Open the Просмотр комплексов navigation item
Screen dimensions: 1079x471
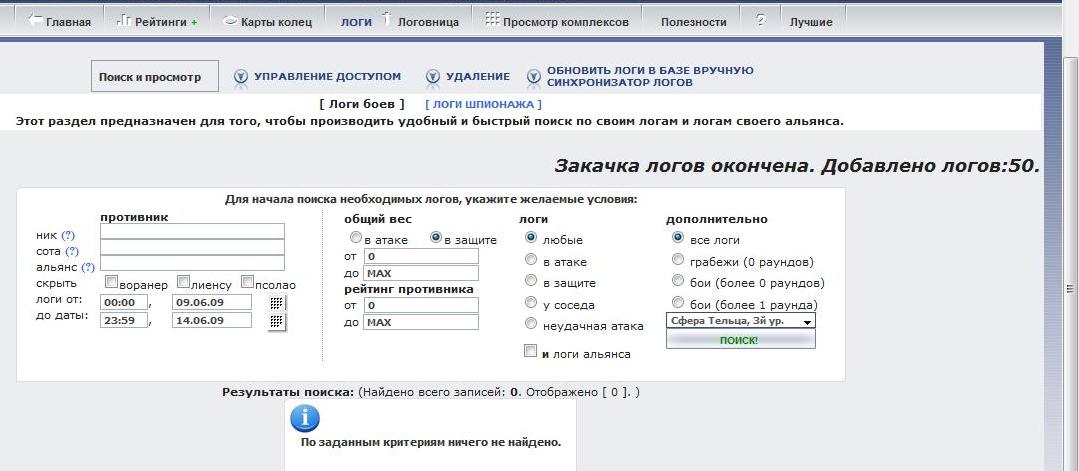click(566, 22)
